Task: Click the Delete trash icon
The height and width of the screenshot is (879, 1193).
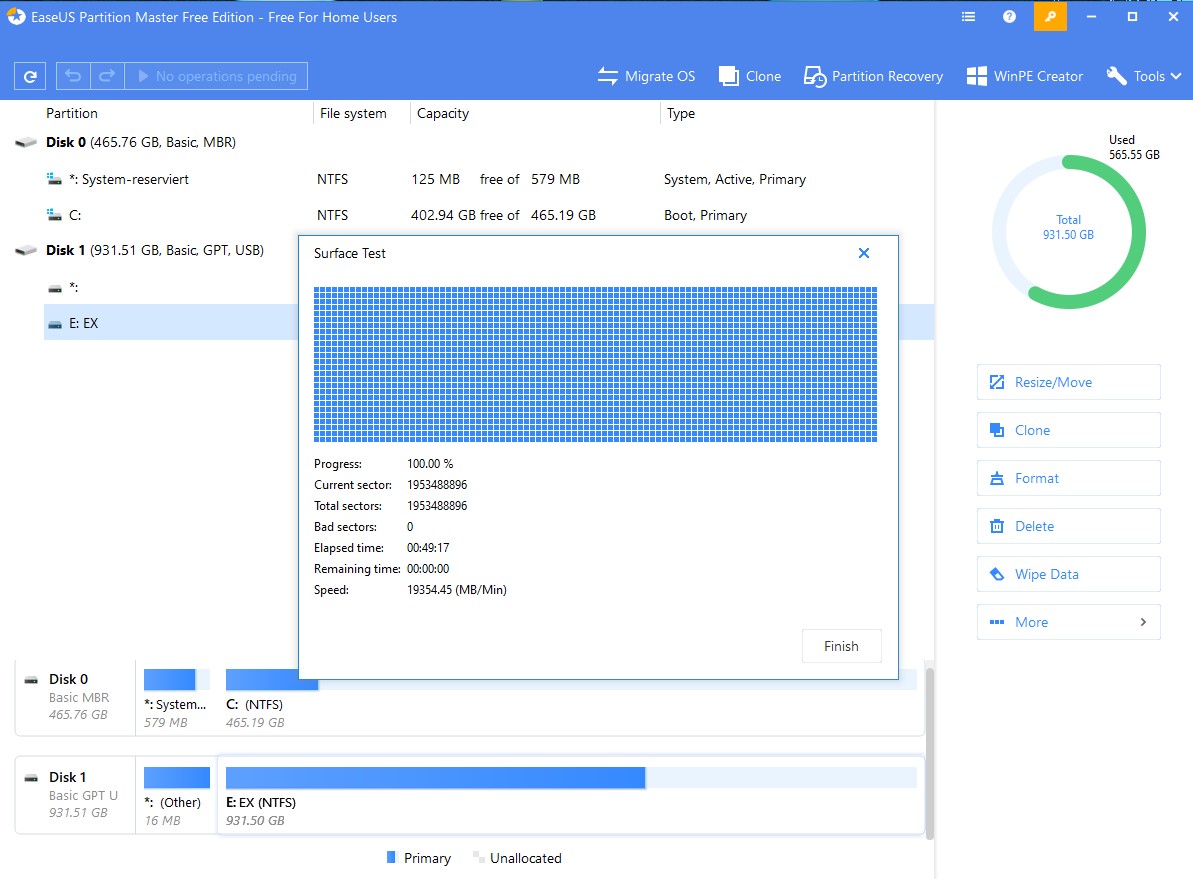Action: tap(997, 526)
